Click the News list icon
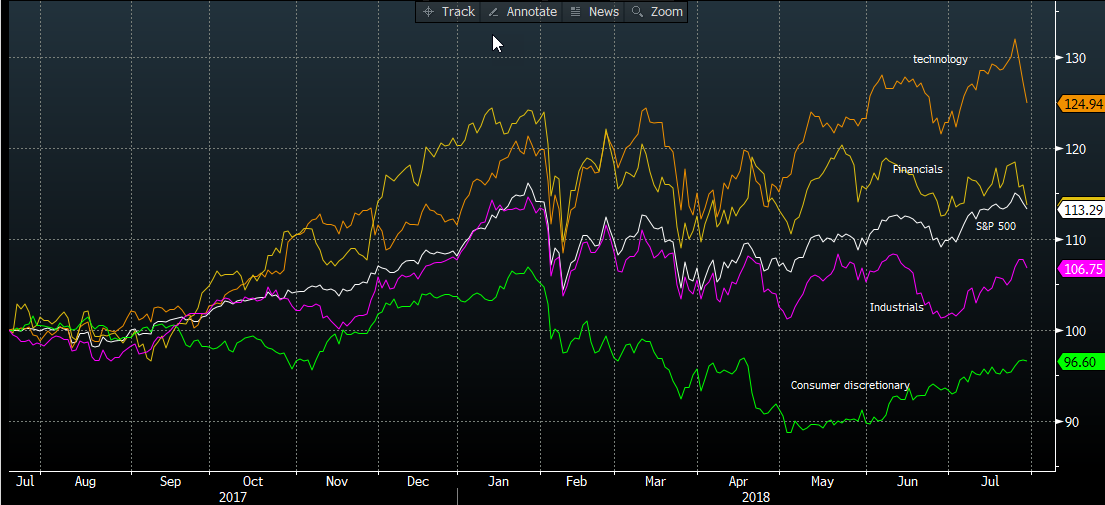The height and width of the screenshot is (505, 1105). coord(575,12)
